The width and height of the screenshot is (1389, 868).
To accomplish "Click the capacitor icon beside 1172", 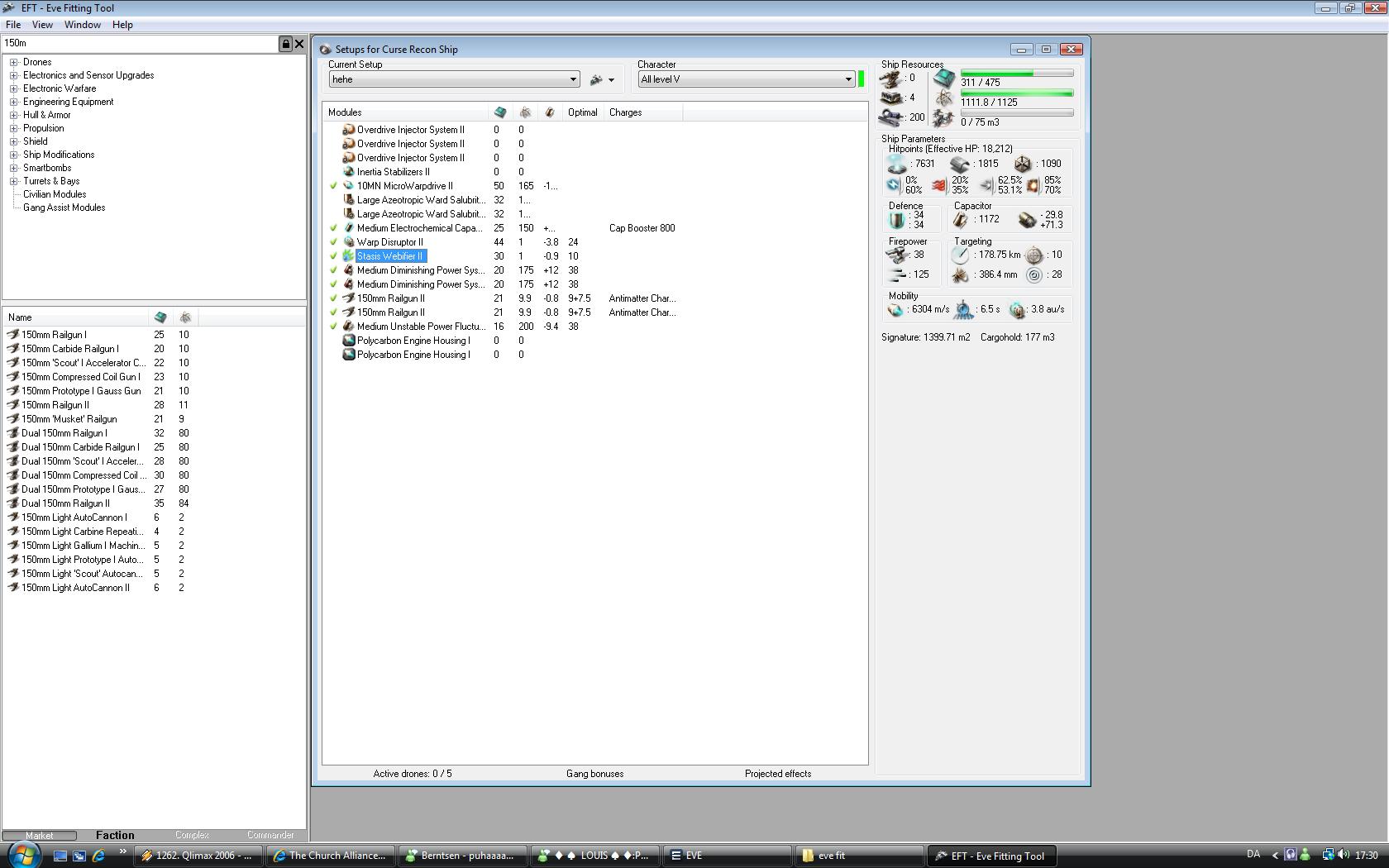I will tap(961, 220).
